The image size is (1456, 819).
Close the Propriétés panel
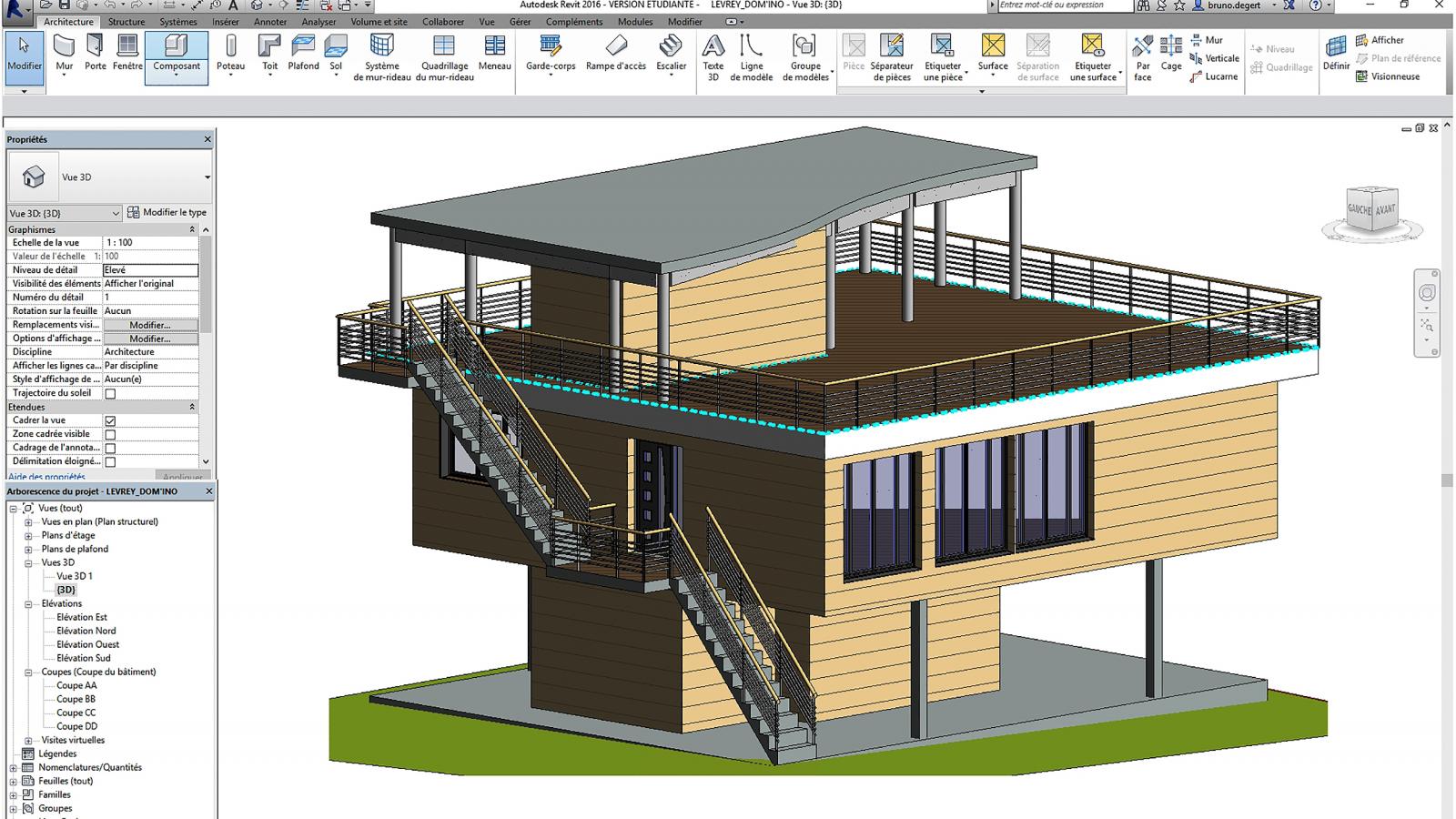(207, 139)
